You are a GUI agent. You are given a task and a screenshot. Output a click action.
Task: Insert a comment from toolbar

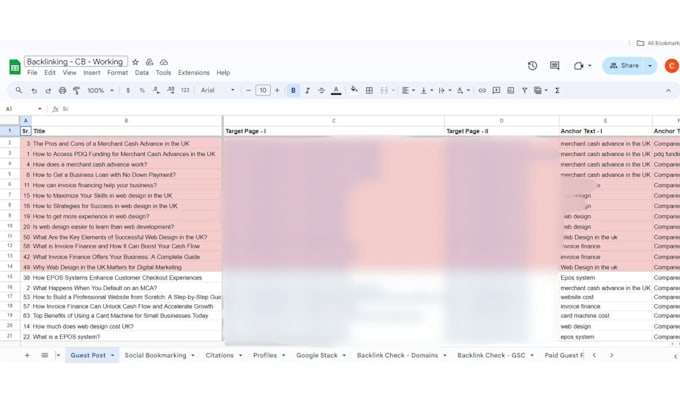[x=497, y=91]
